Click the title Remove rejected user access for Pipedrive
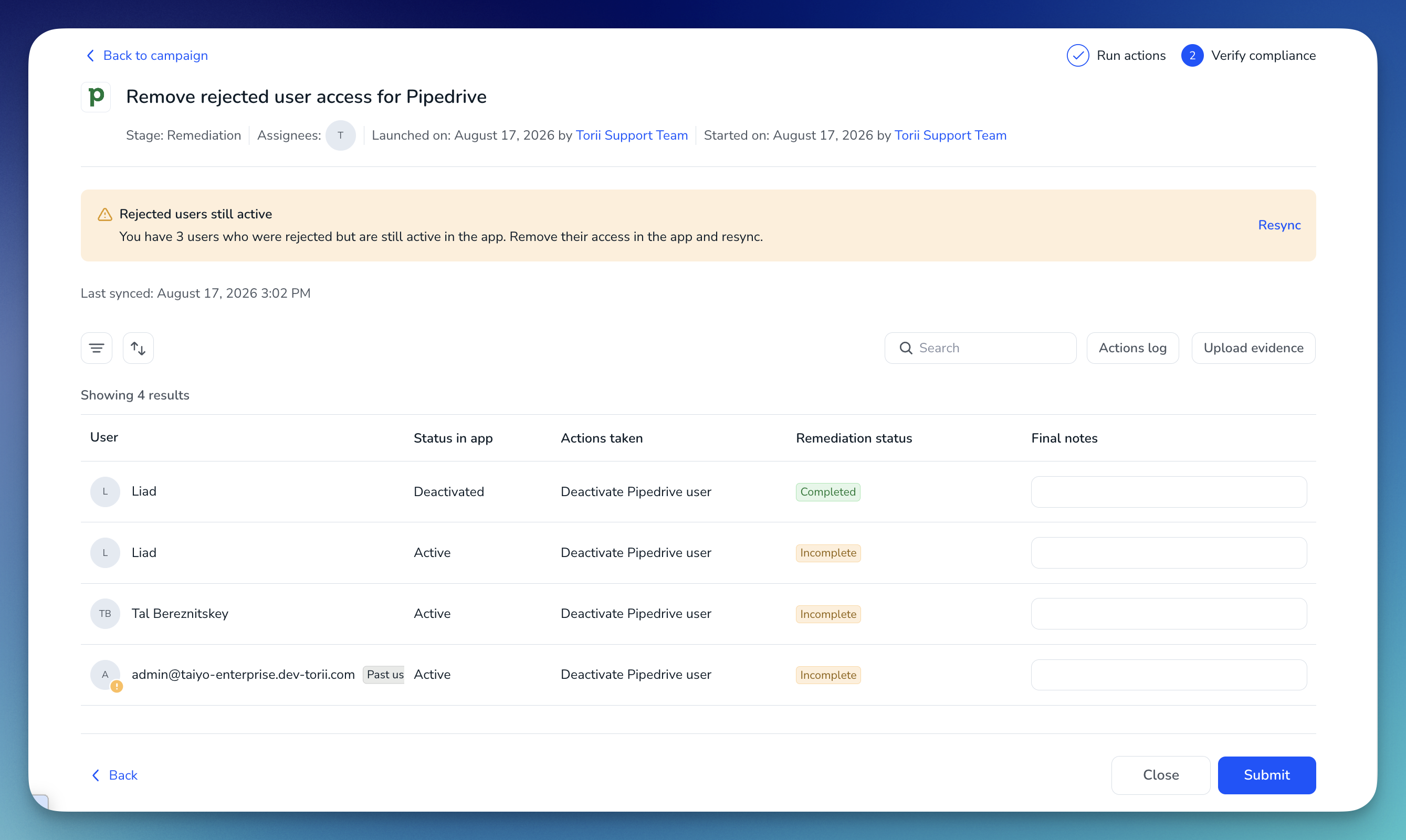Image resolution: width=1406 pixels, height=840 pixels. click(x=306, y=97)
